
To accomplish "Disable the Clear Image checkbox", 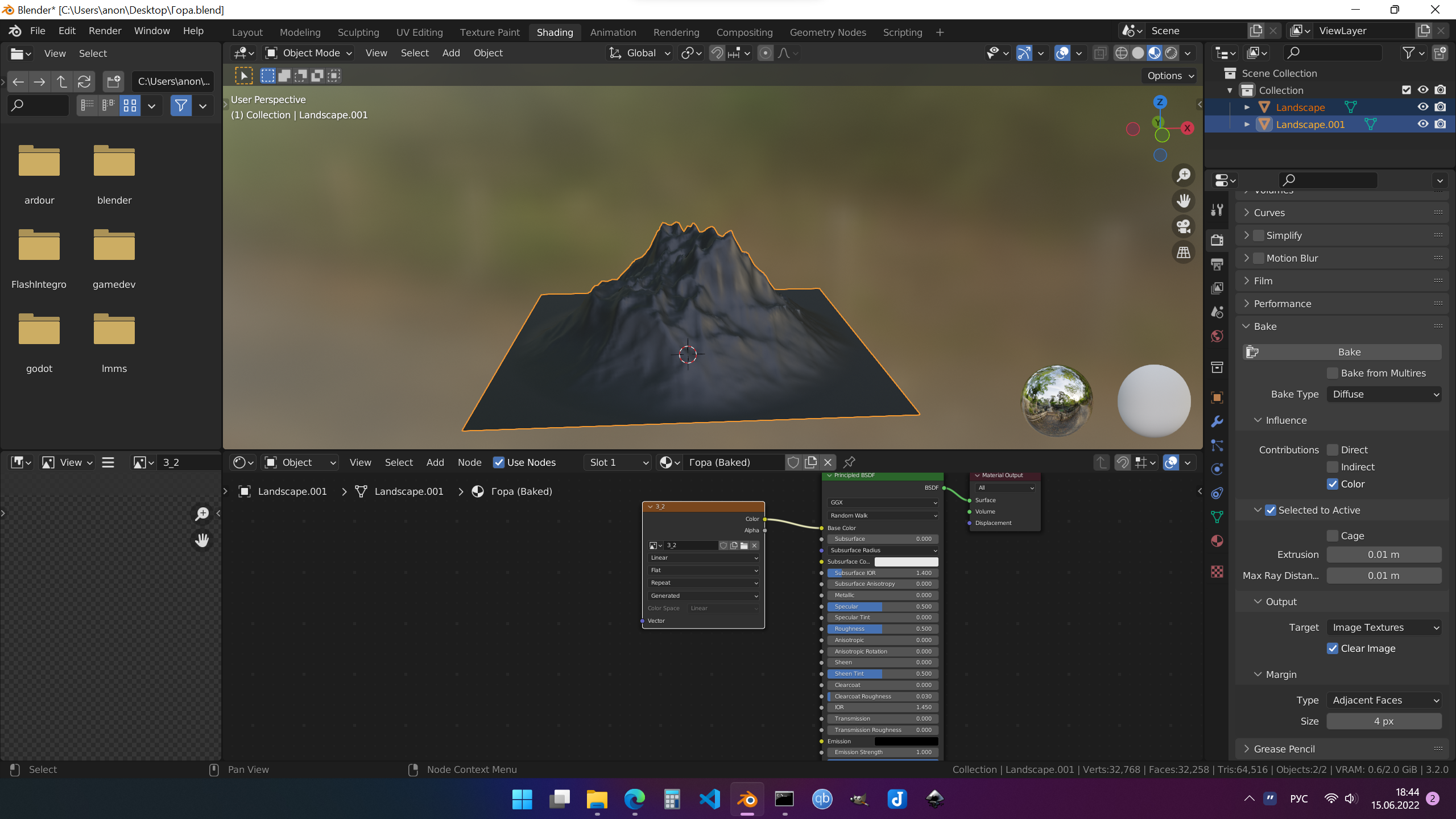I will (x=1332, y=648).
